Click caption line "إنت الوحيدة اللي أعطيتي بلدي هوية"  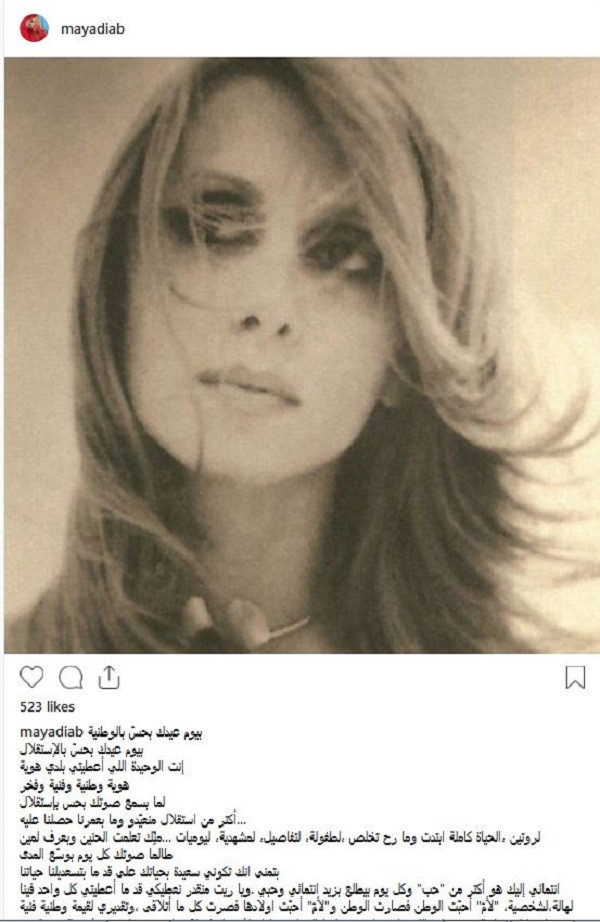tap(102, 767)
